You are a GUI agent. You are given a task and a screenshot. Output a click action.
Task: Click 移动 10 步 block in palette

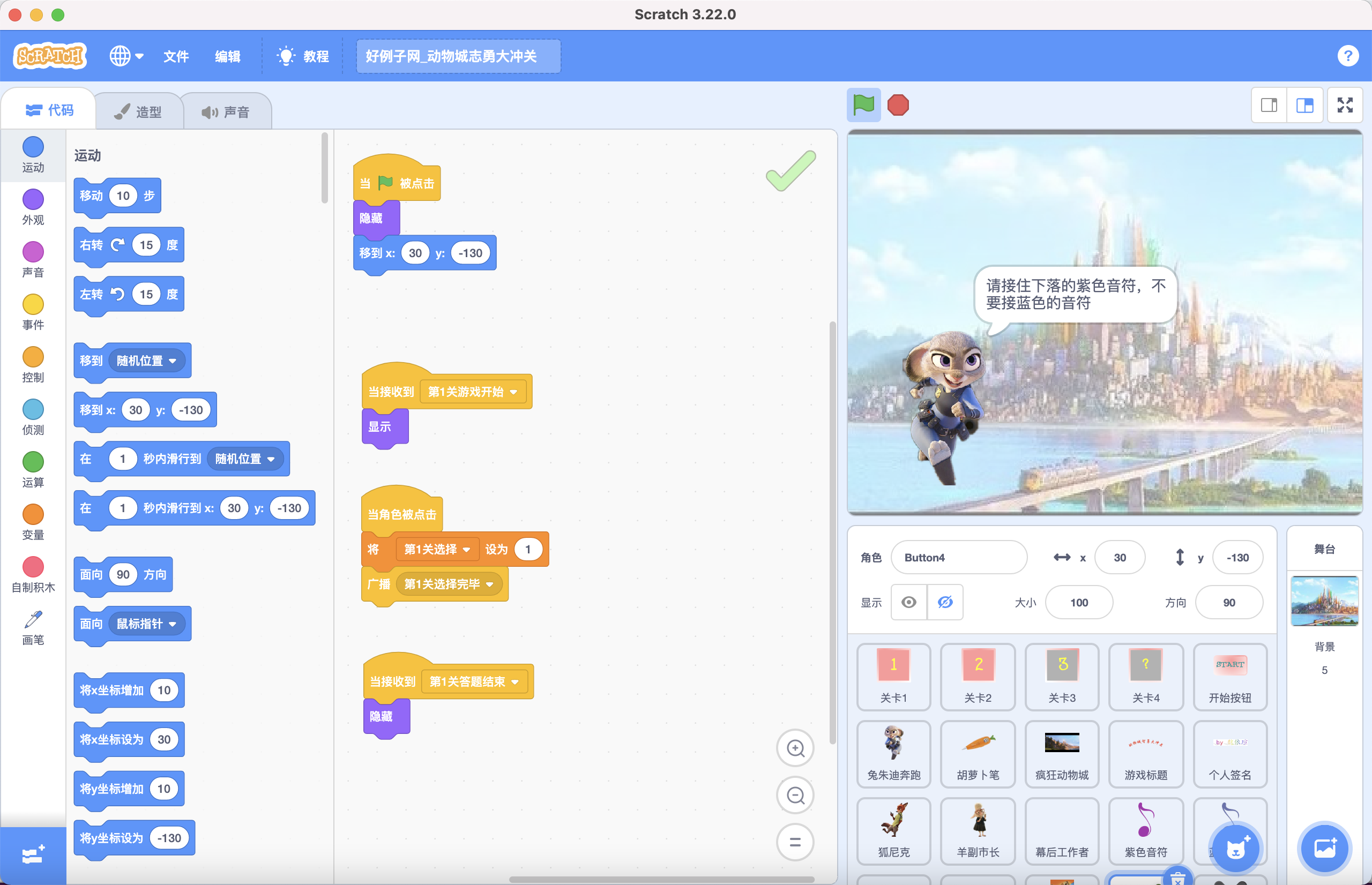(117, 197)
